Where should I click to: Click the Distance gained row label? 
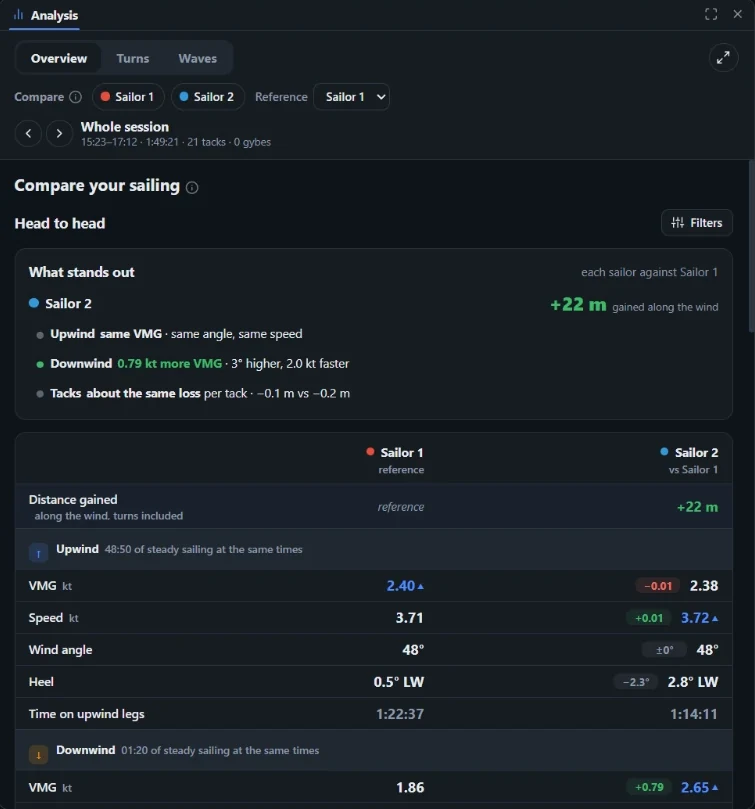pyautogui.click(x=73, y=500)
